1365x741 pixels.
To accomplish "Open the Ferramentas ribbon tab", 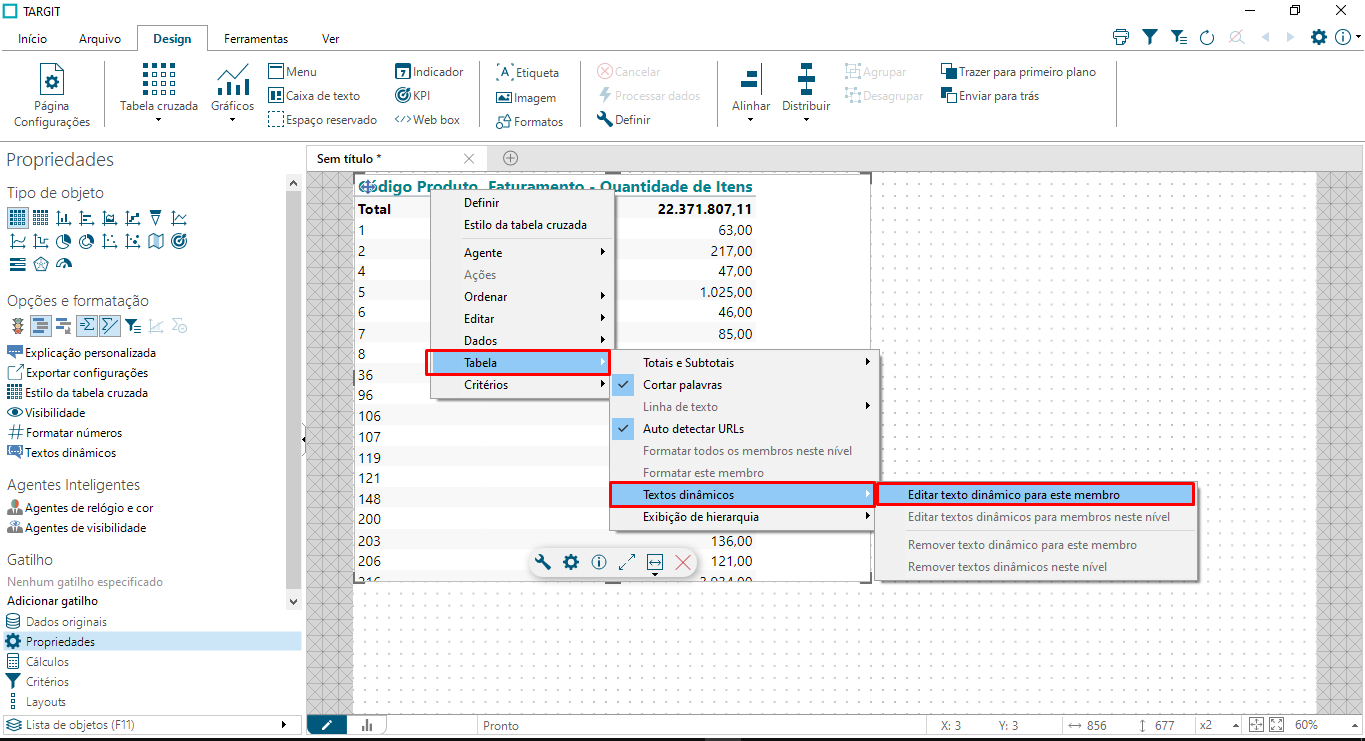I will click(256, 39).
